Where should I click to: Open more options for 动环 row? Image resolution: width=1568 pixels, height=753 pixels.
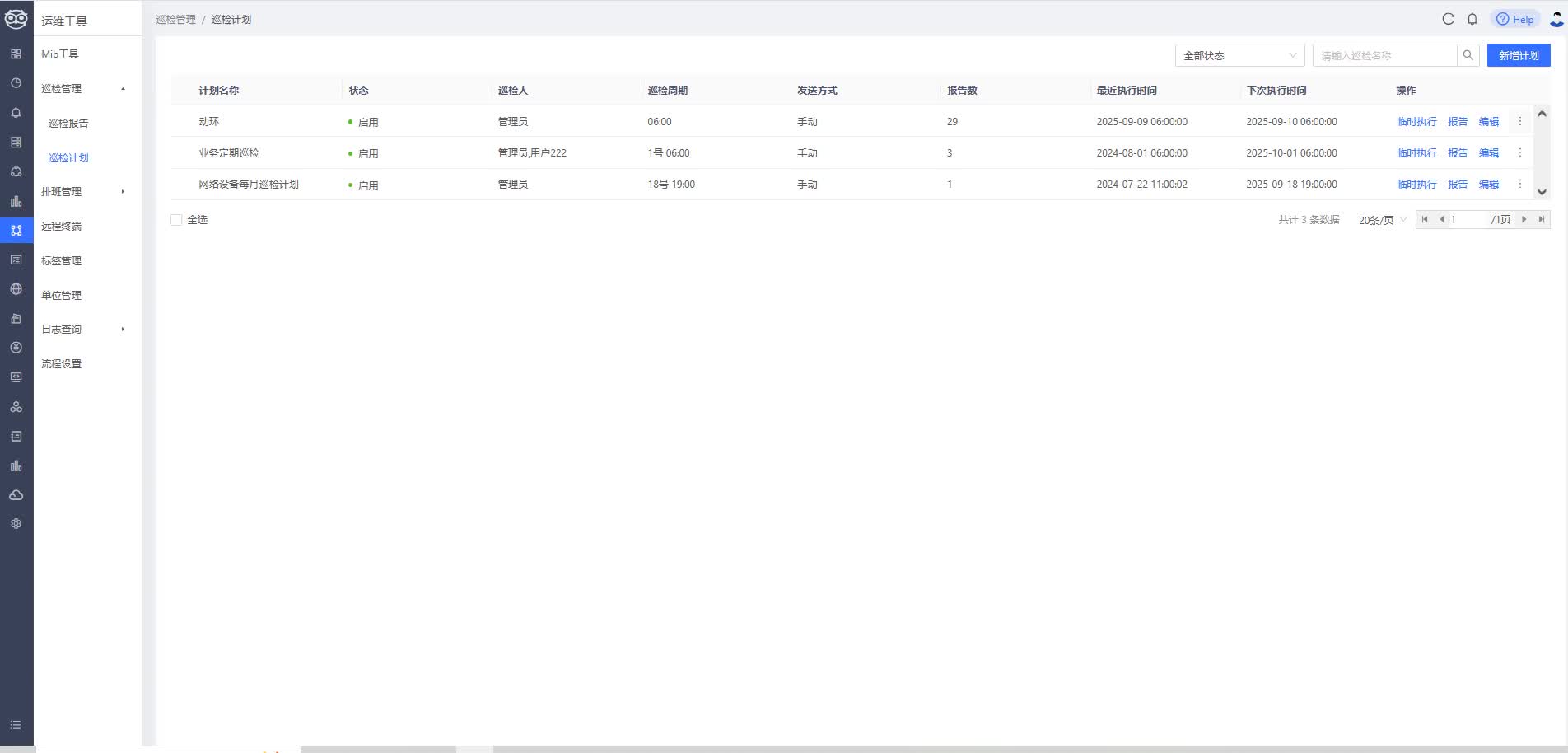point(1520,122)
